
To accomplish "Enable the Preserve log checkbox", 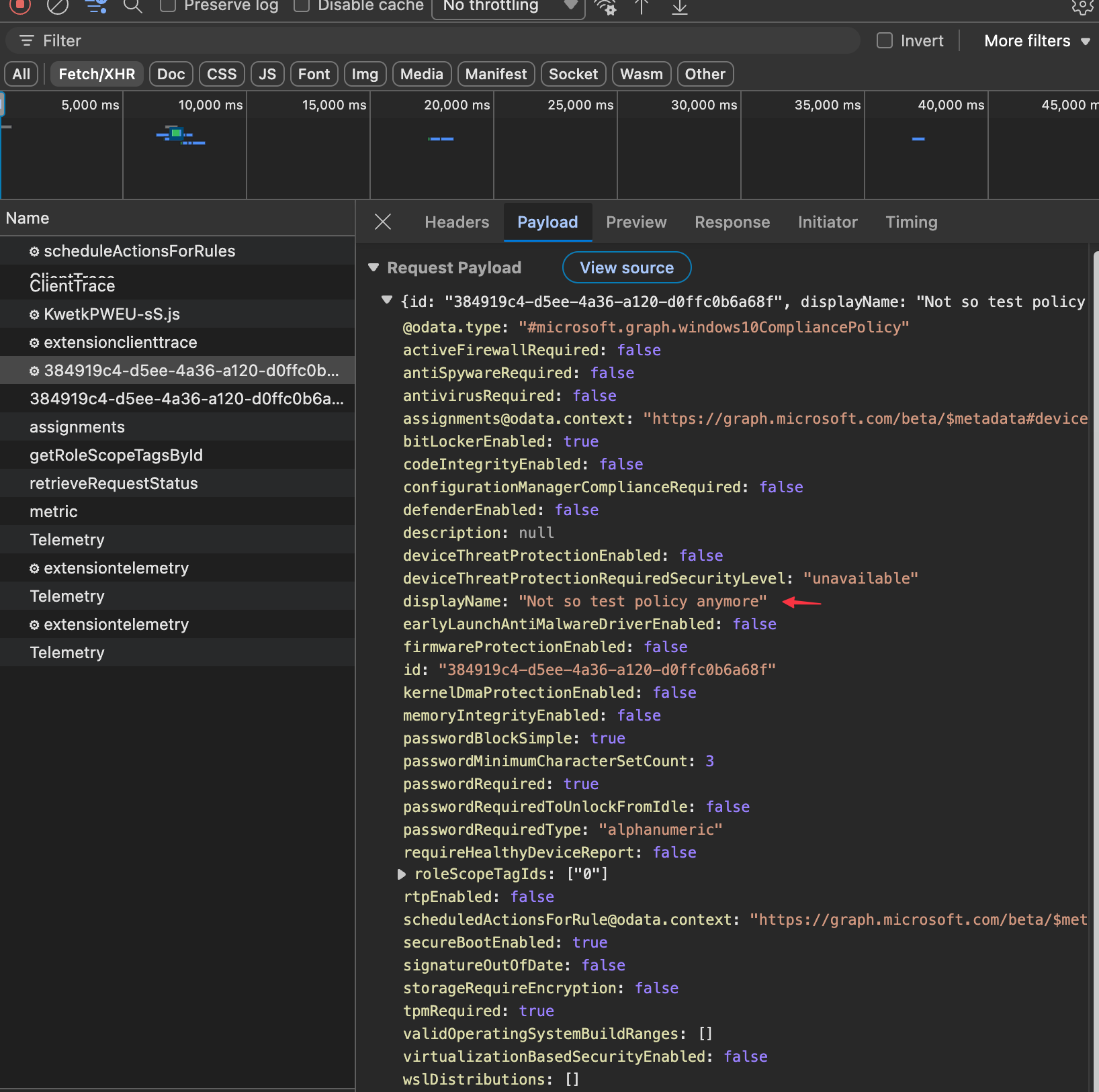I will (x=168, y=6).
